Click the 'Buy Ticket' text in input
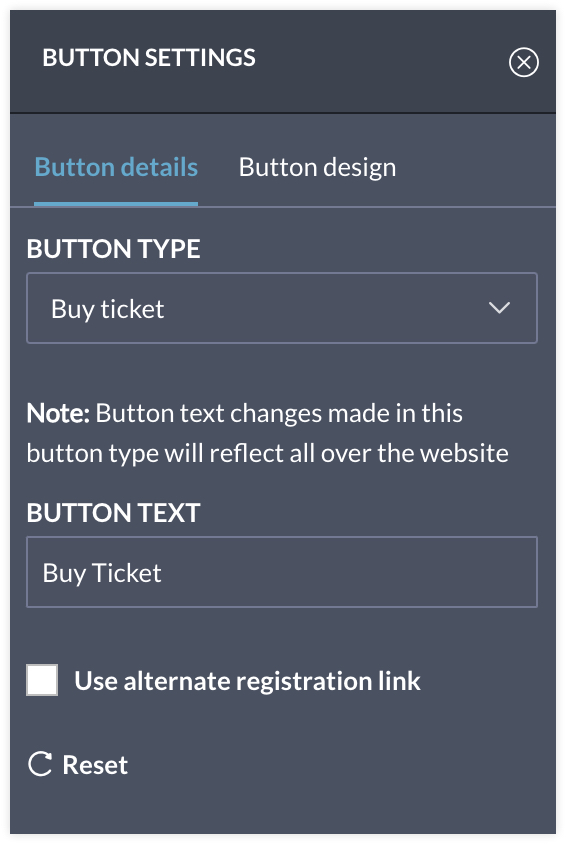Screen dimensions: 566x844 point(102,574)
